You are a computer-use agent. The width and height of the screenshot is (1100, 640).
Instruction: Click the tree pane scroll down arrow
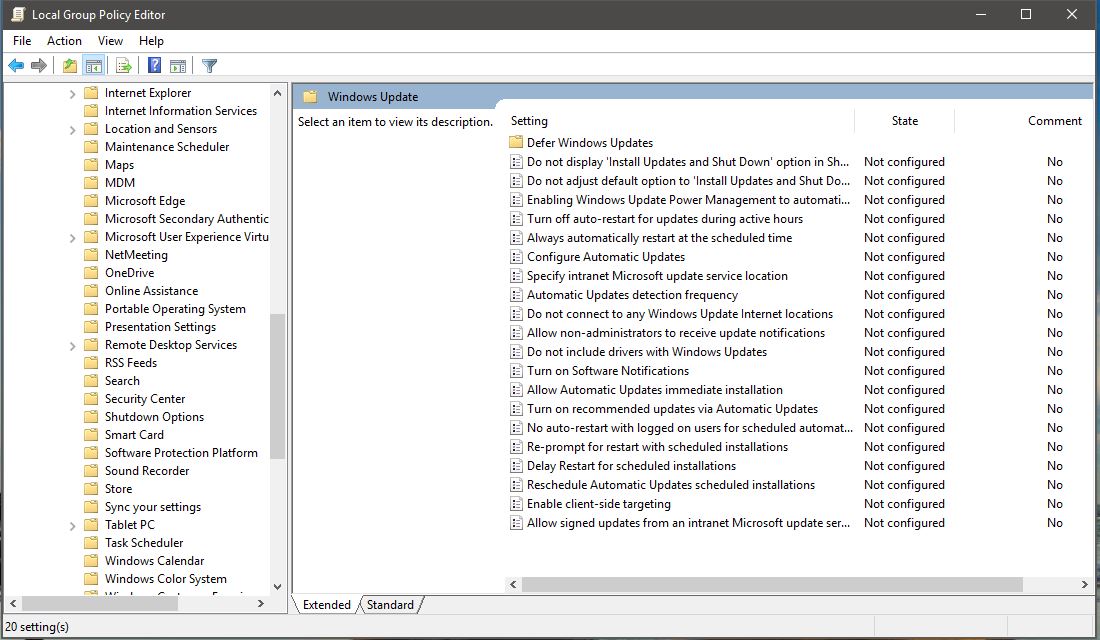point(277,587)
